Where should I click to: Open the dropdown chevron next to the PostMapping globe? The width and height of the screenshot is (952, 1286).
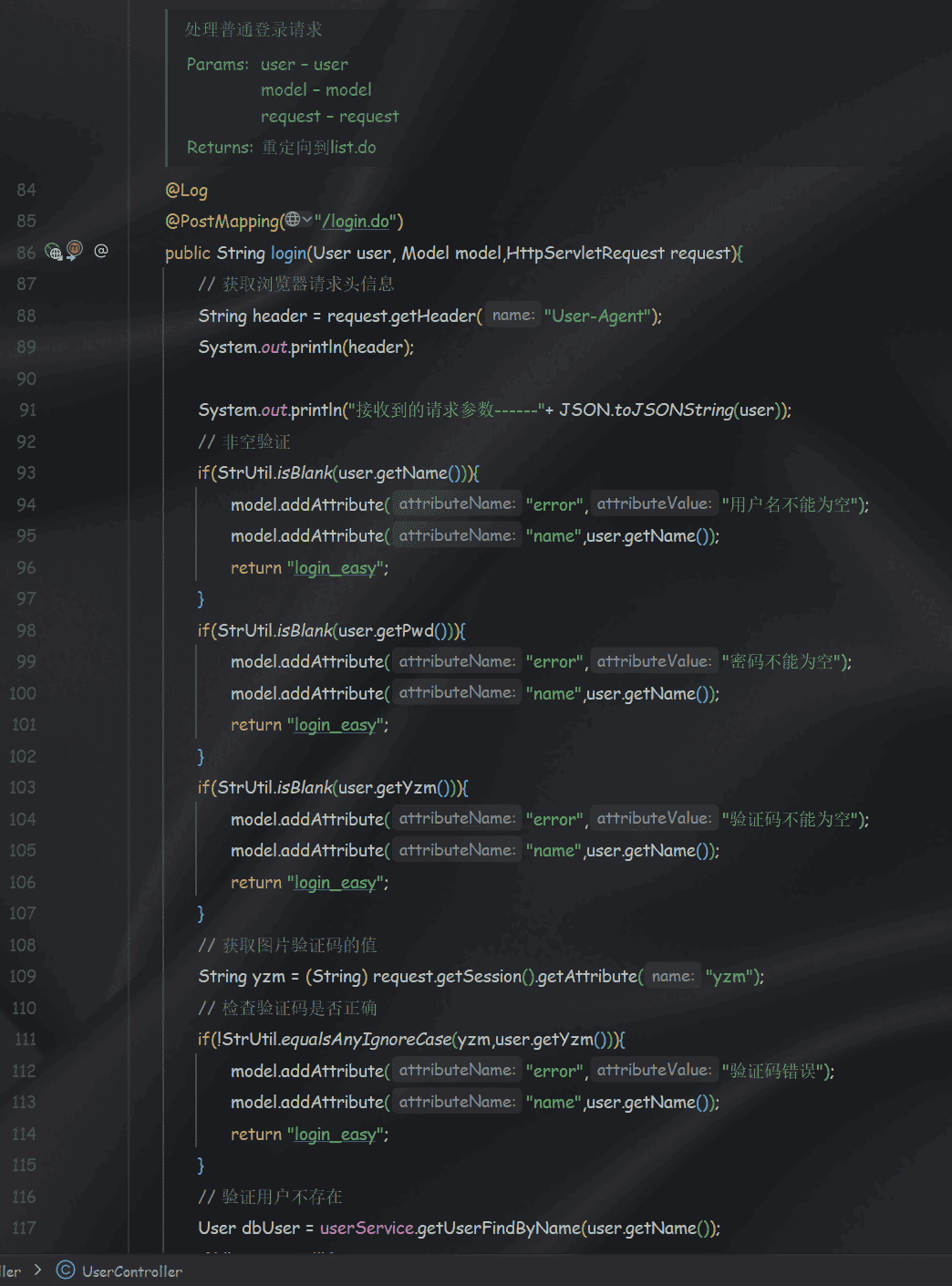306,221
